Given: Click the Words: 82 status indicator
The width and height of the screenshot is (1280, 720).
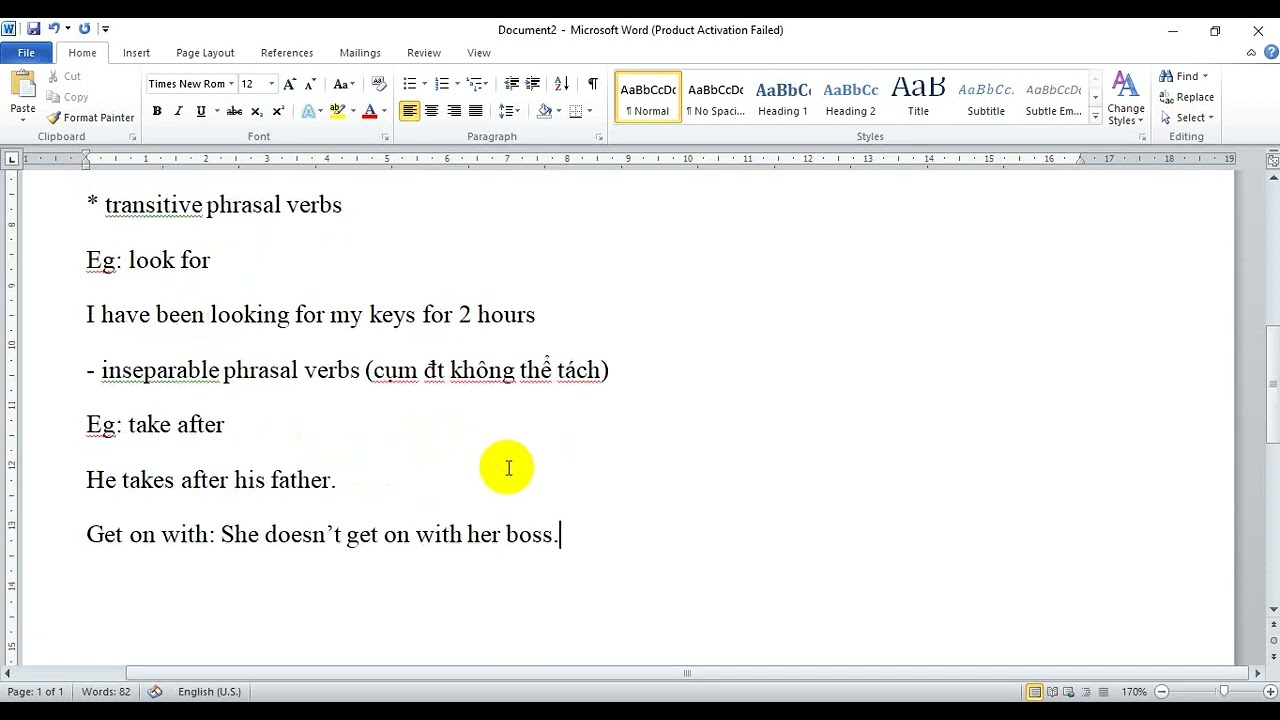Looking at the screenshot, I should point(106,692).
